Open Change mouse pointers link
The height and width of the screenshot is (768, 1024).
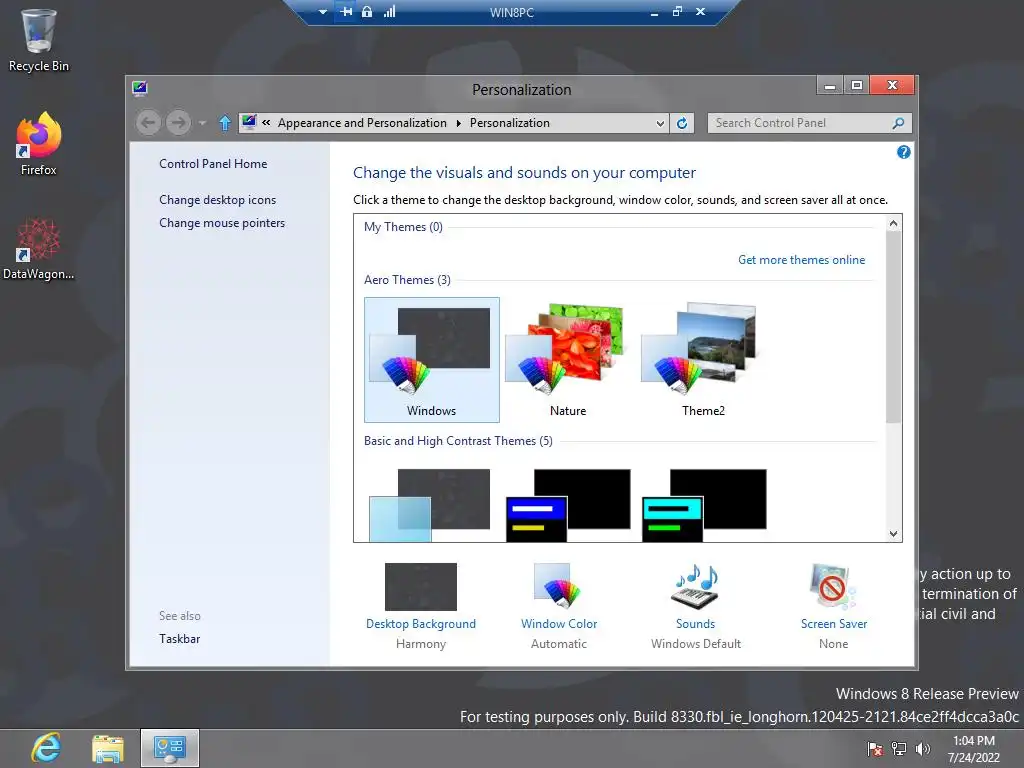pos(222,223)
